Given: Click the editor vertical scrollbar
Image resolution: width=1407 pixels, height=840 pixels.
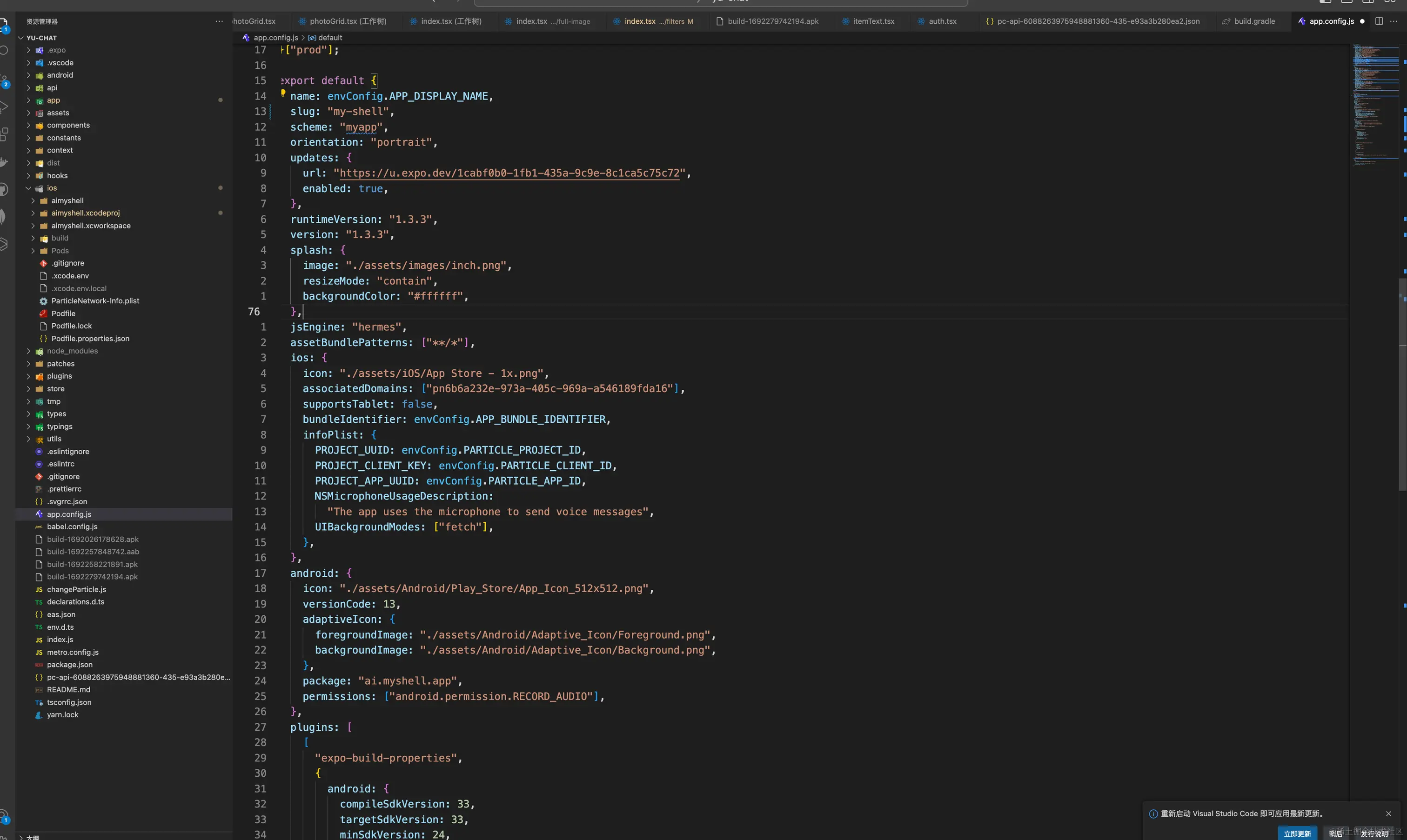Looking at the screenshot, I should 1403,385.
